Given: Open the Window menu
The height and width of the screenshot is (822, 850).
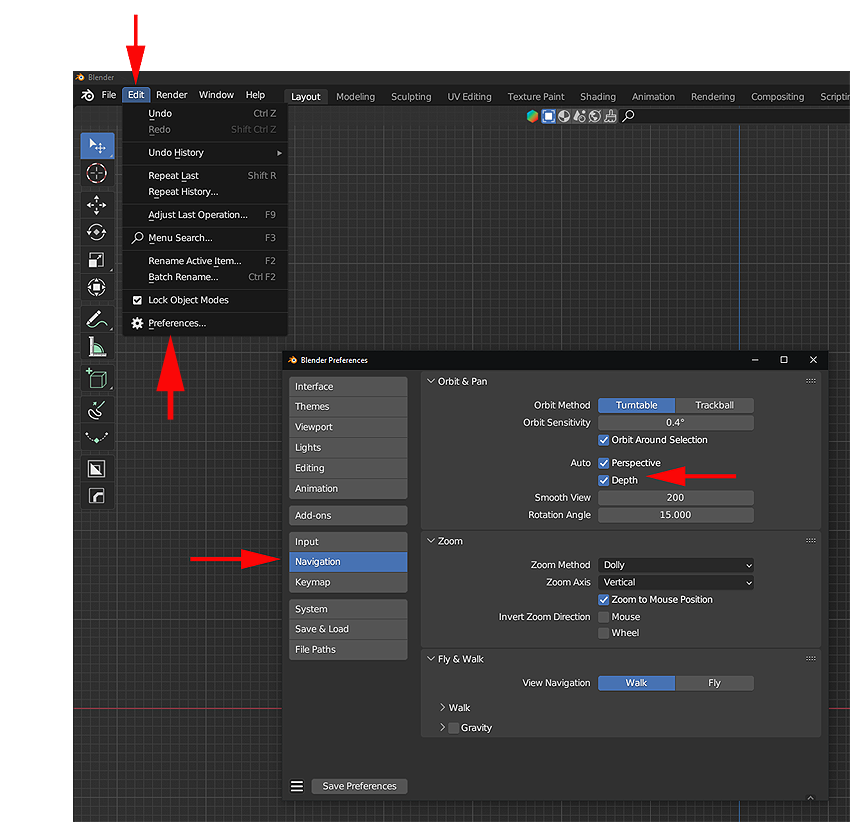Looking at the screenshot, I should 216,95.
